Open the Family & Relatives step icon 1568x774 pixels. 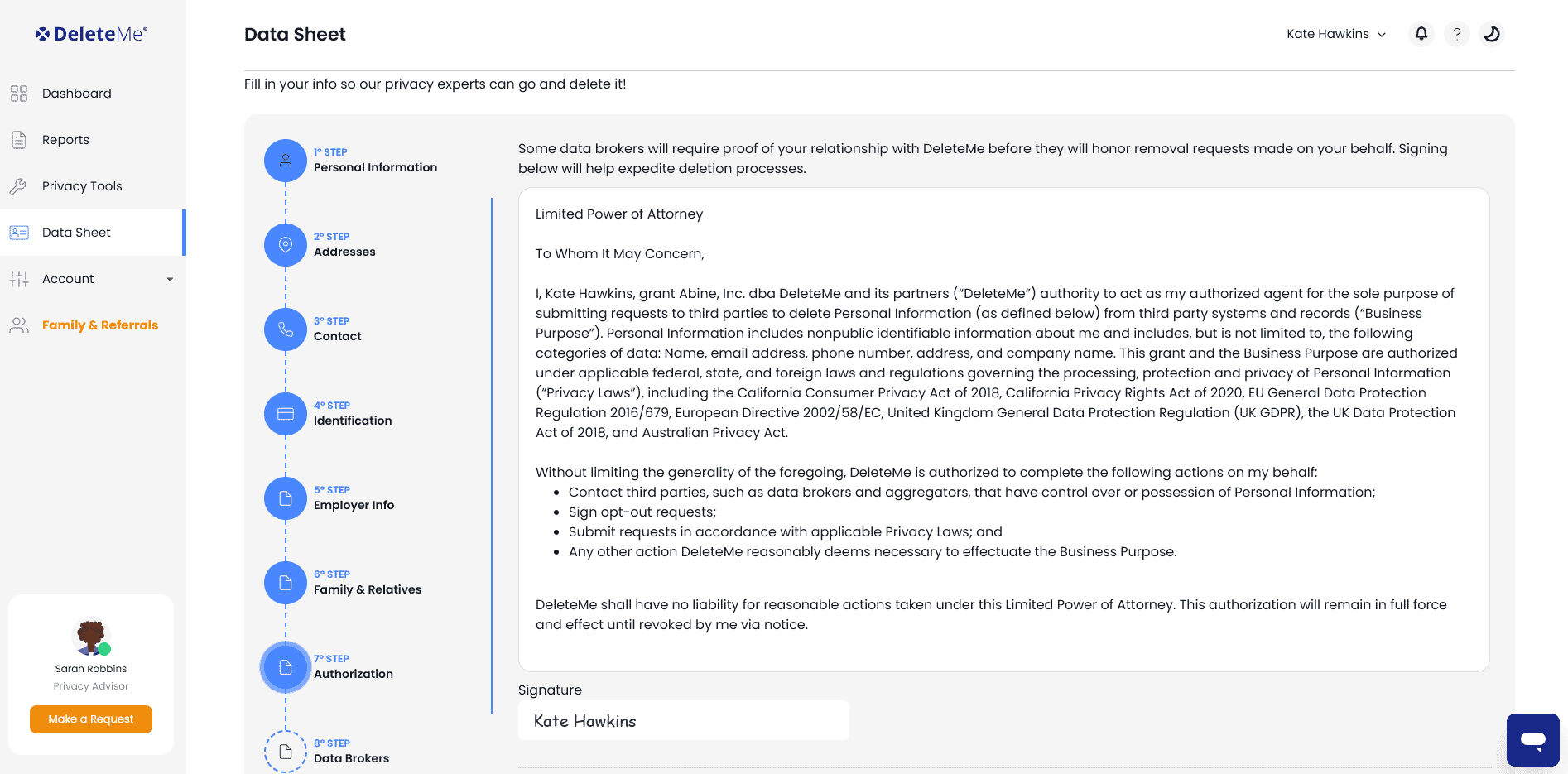[286, 583]
